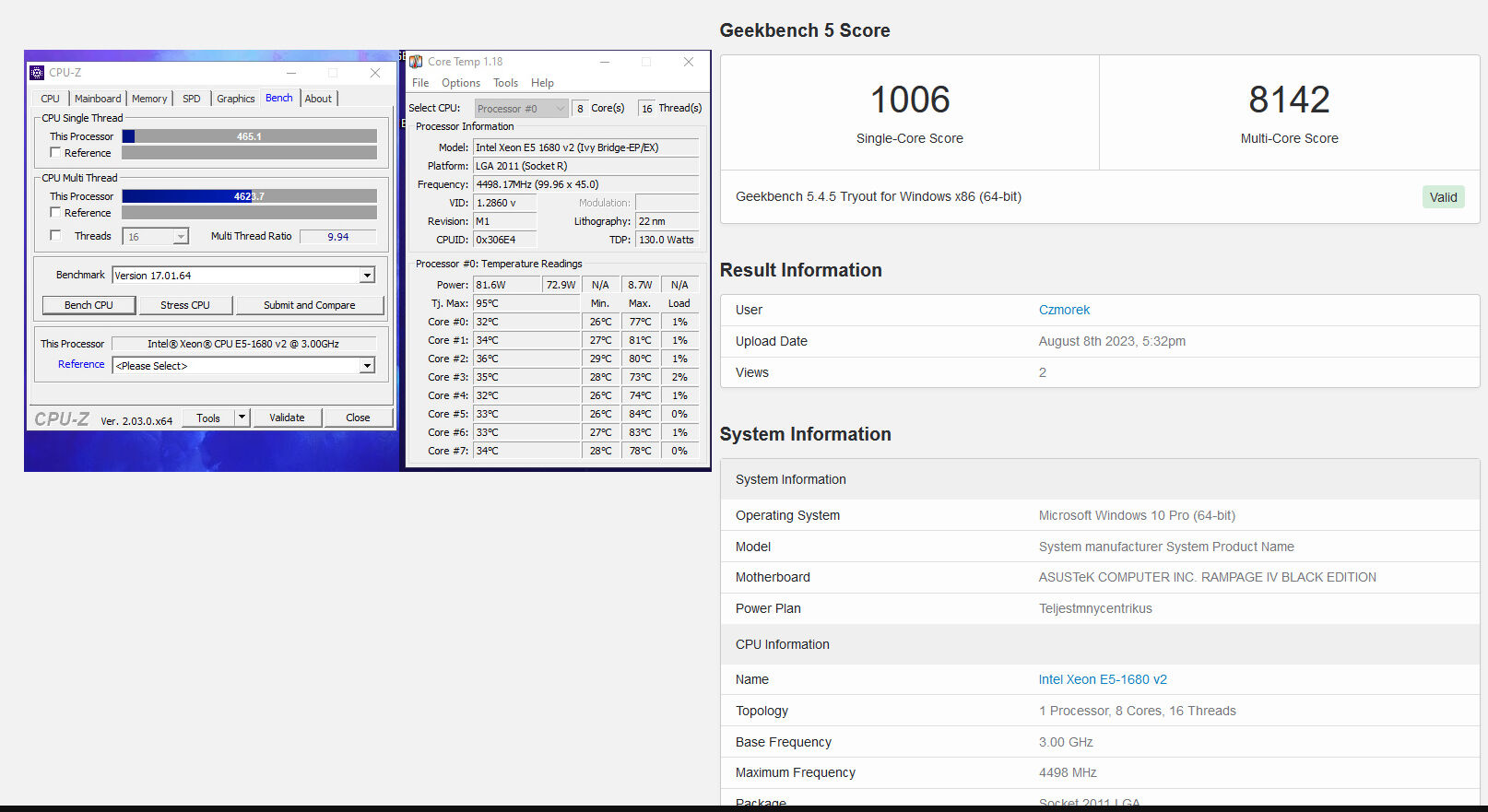Expand the Tools dropdown arrow in CPU-Z
The image size is (1488, 812).
(x=242, y=418)
